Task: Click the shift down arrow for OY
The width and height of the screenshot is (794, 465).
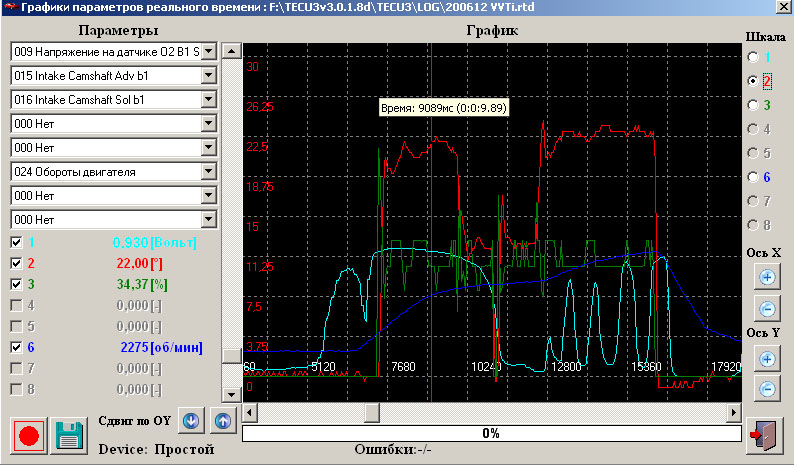Action: (x=191, y=421)
